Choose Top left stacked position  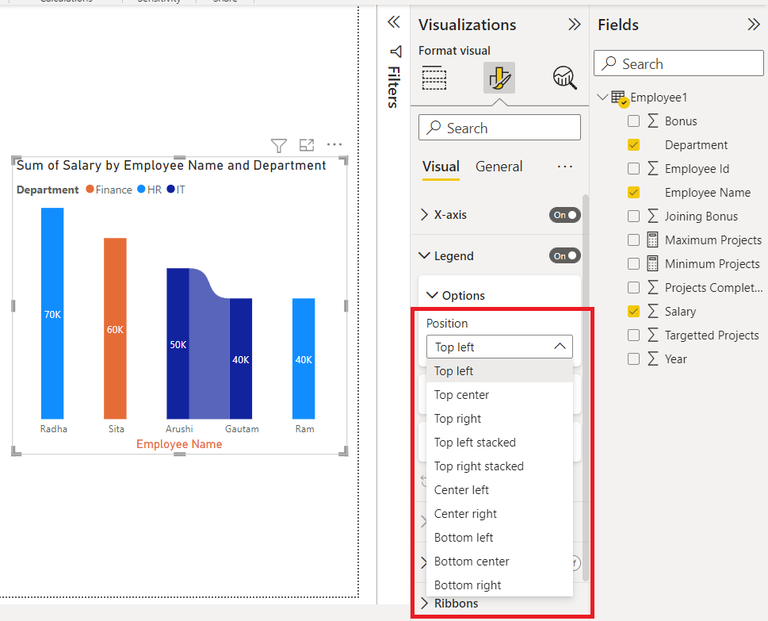click(499, 442)
